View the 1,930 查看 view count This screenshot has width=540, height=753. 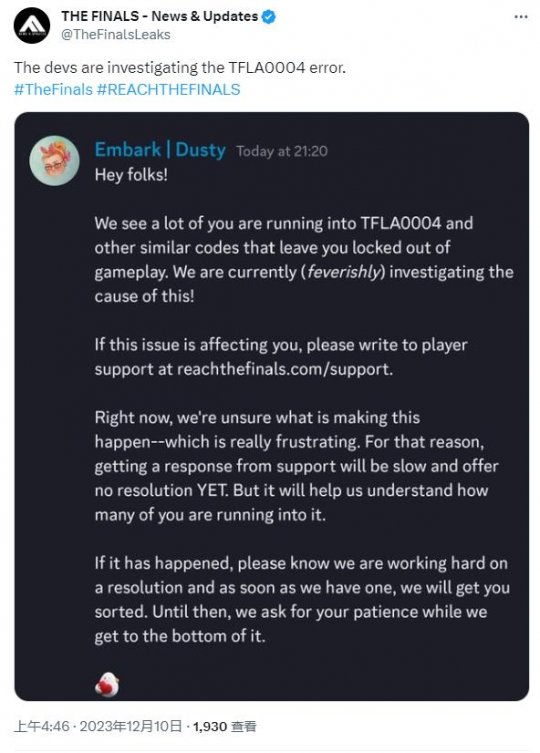(x=224, y=727)
